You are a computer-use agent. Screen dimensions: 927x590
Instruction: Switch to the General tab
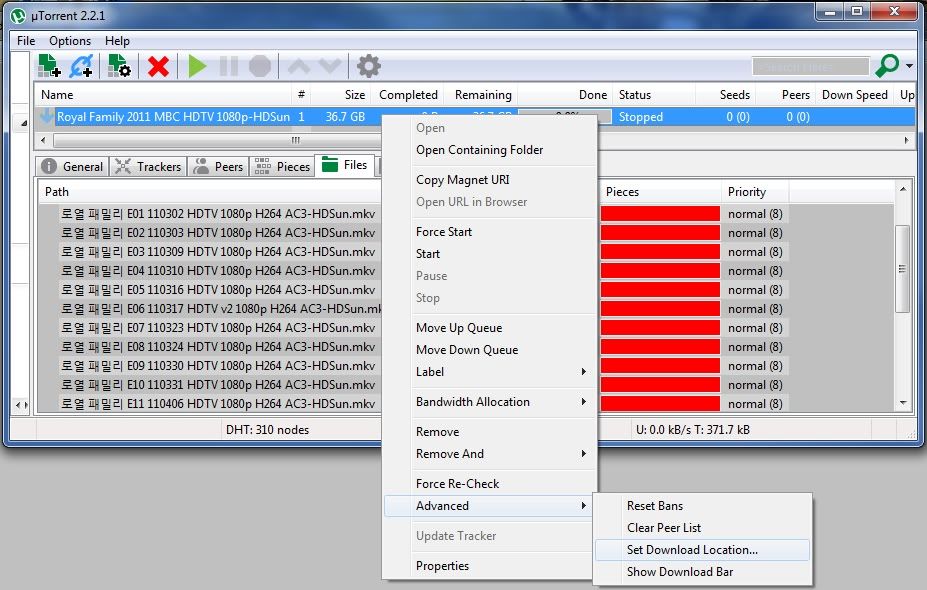coord(73,166)
